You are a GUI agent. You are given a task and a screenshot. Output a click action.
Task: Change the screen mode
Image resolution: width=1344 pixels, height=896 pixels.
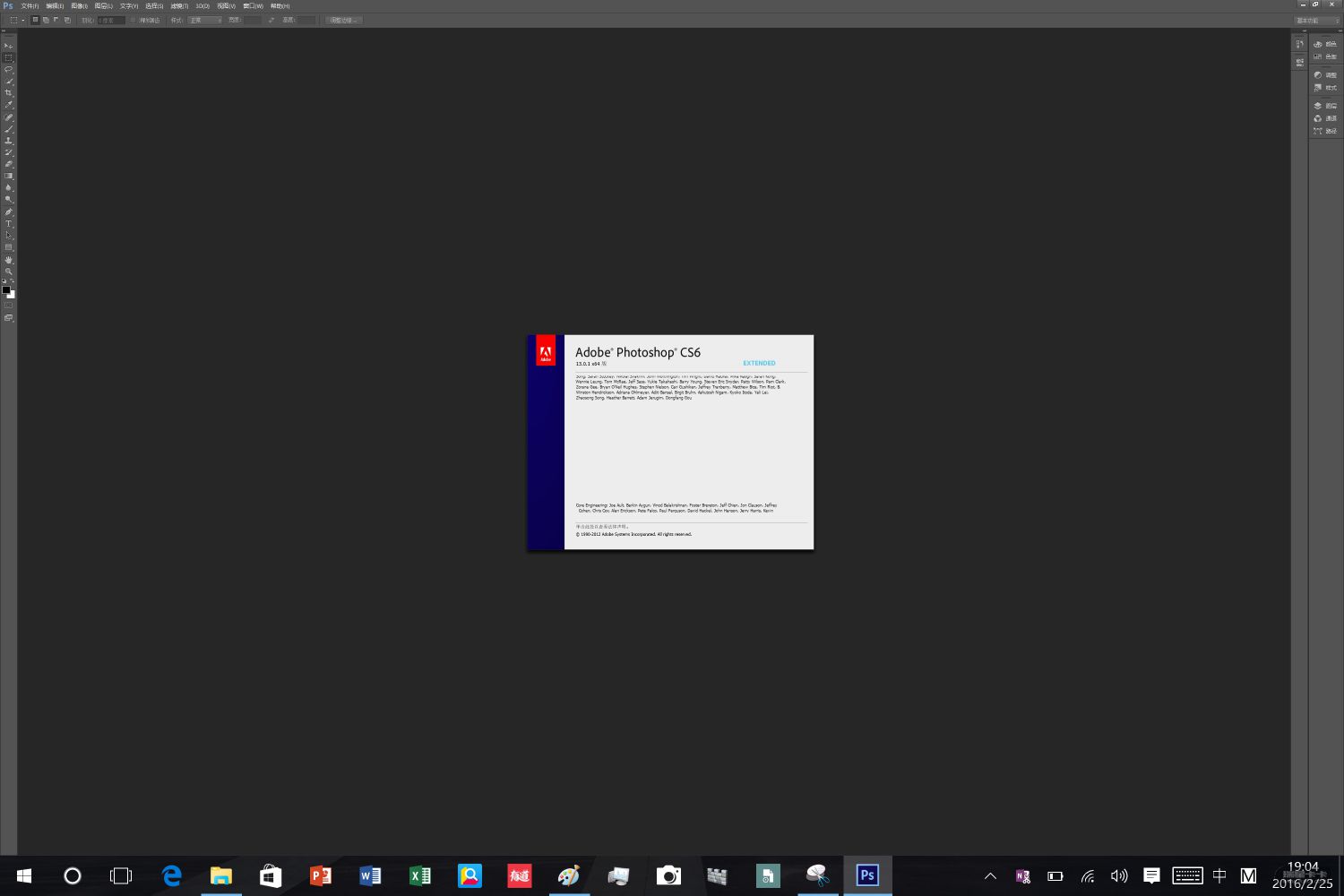pos(9,317)
